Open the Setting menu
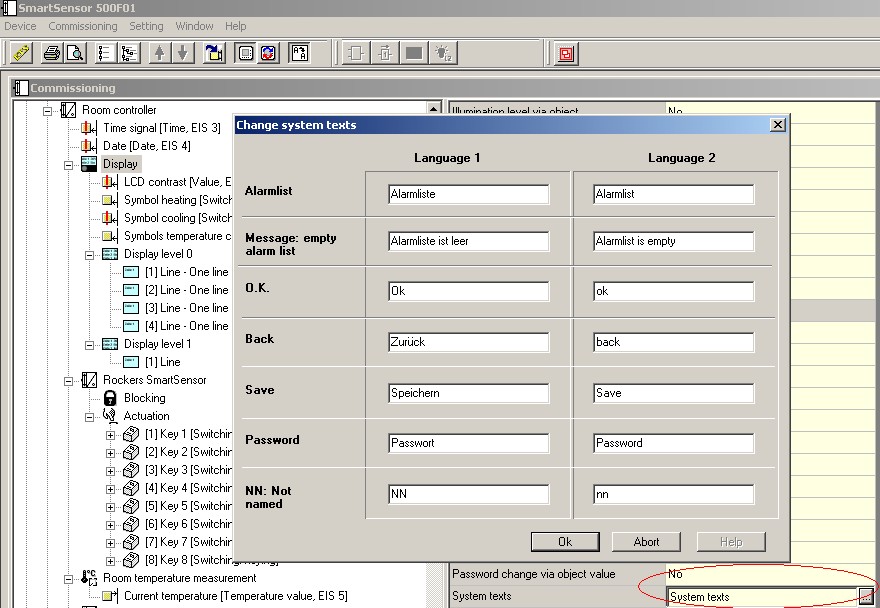The image size is (880, 608). [x=146, y=26]
